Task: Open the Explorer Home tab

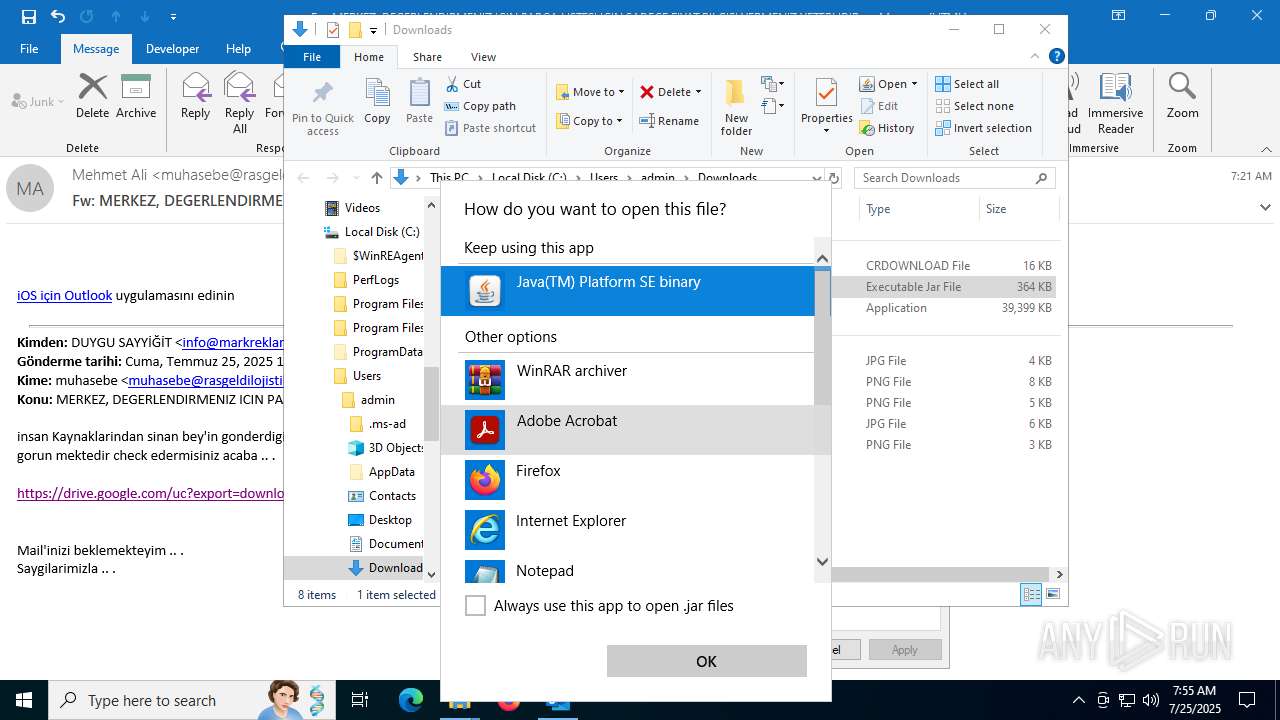Action: (x=368, y=57)
